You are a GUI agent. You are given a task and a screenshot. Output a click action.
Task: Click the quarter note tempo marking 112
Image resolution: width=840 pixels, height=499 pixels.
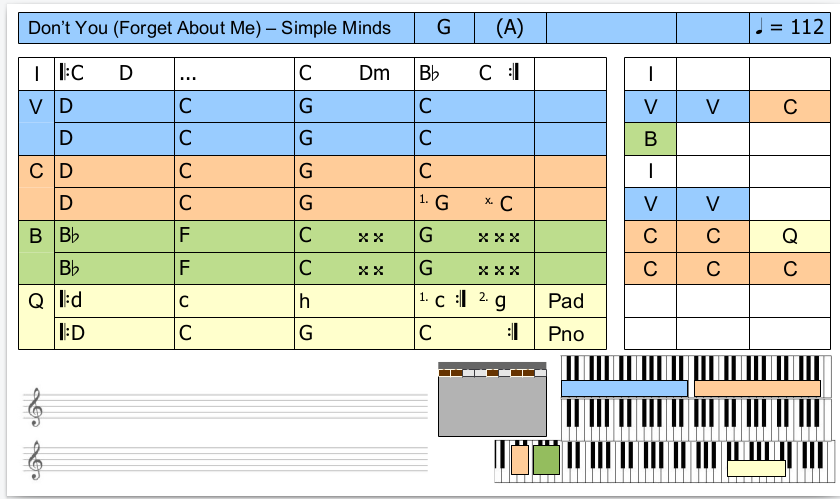(790, 27)
